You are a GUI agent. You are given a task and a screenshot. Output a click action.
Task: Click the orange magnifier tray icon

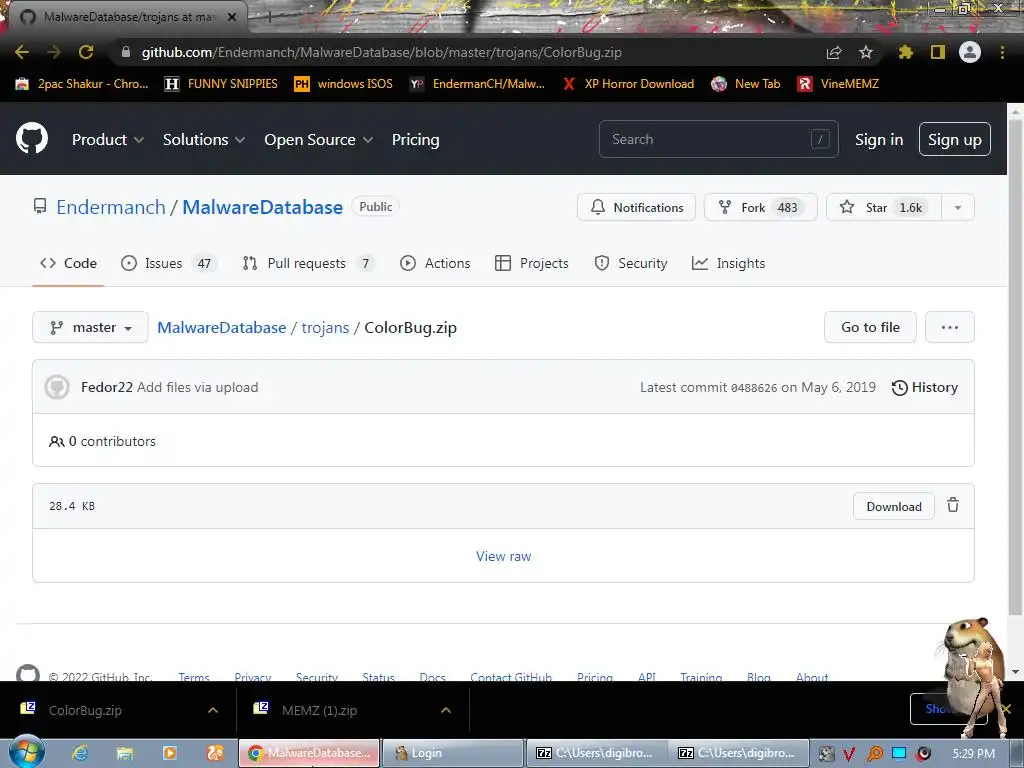[874, 754]
